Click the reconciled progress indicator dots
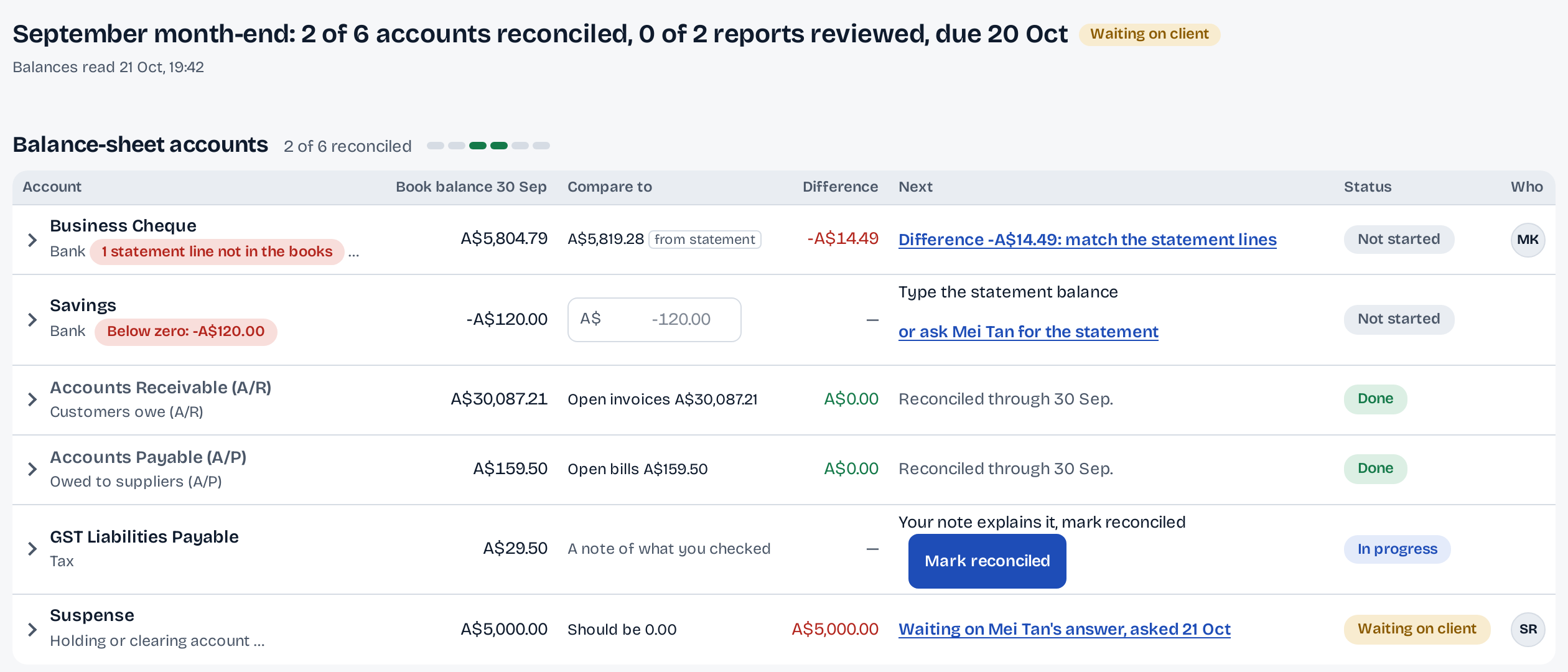Image resolution: width=1568 pixels, height=672 pixels. click(x=488, y=146)
